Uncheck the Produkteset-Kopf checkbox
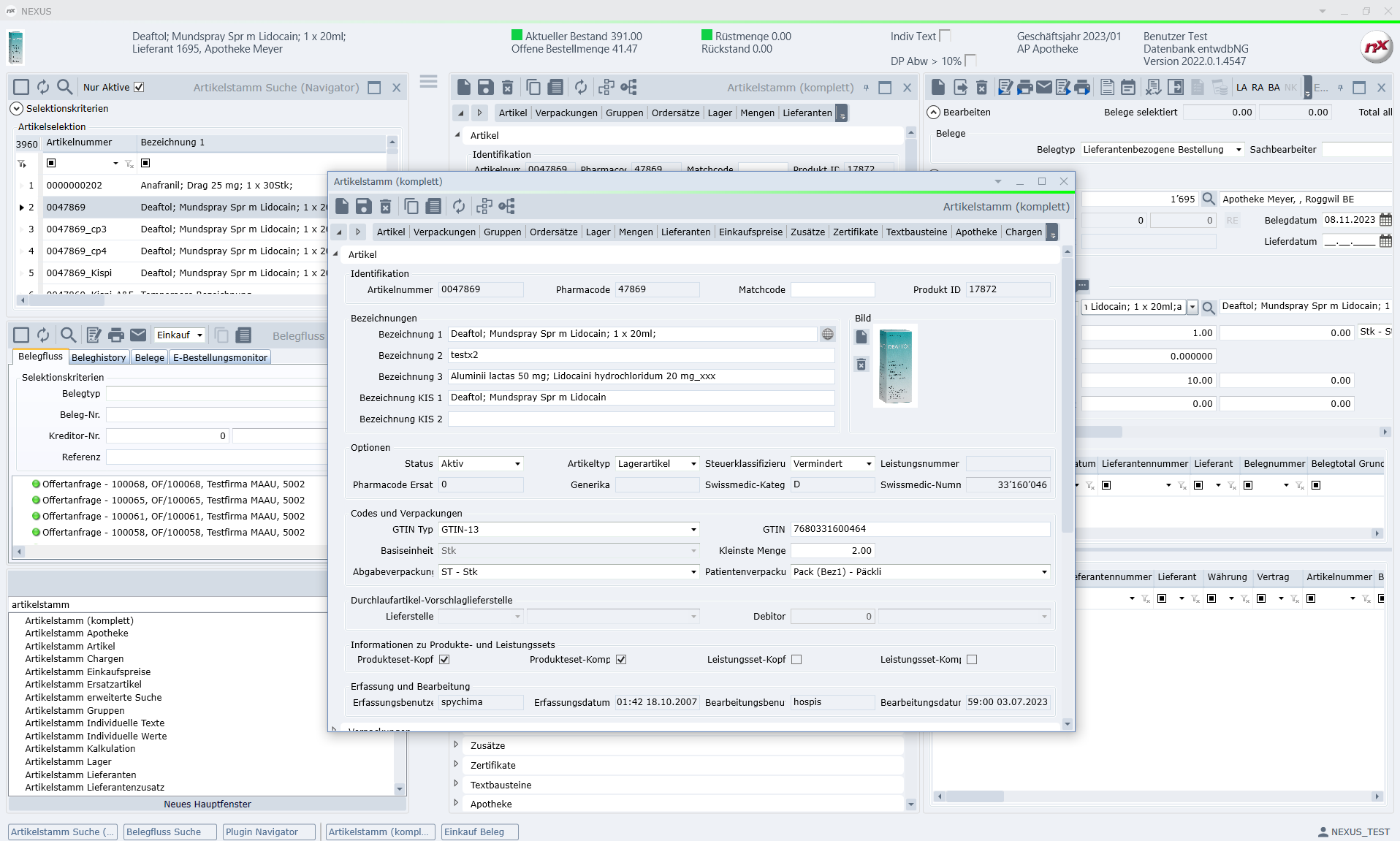 [x=444, y=660]
